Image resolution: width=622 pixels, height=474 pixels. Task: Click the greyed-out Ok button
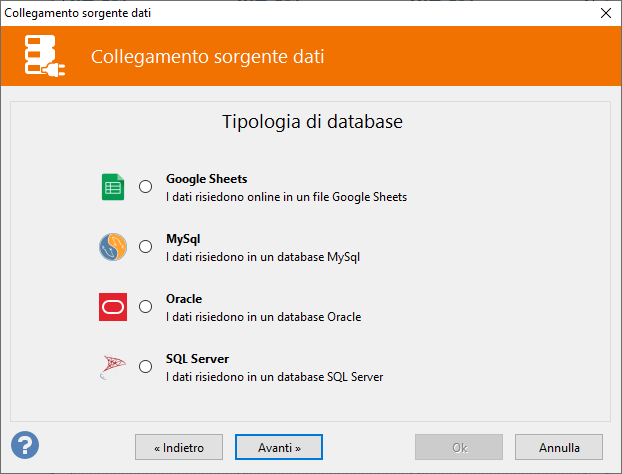(459, 447)
